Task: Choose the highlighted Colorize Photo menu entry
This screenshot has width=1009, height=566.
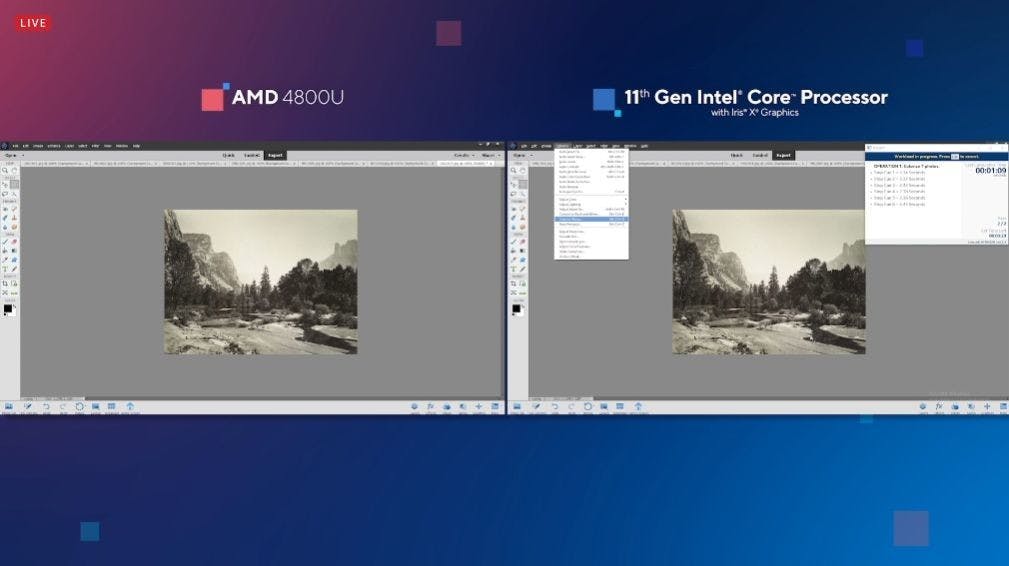Action: 591,219
